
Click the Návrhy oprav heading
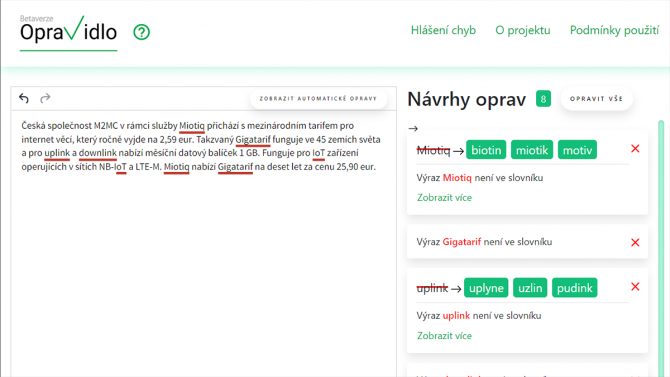(x=467, y=99)
